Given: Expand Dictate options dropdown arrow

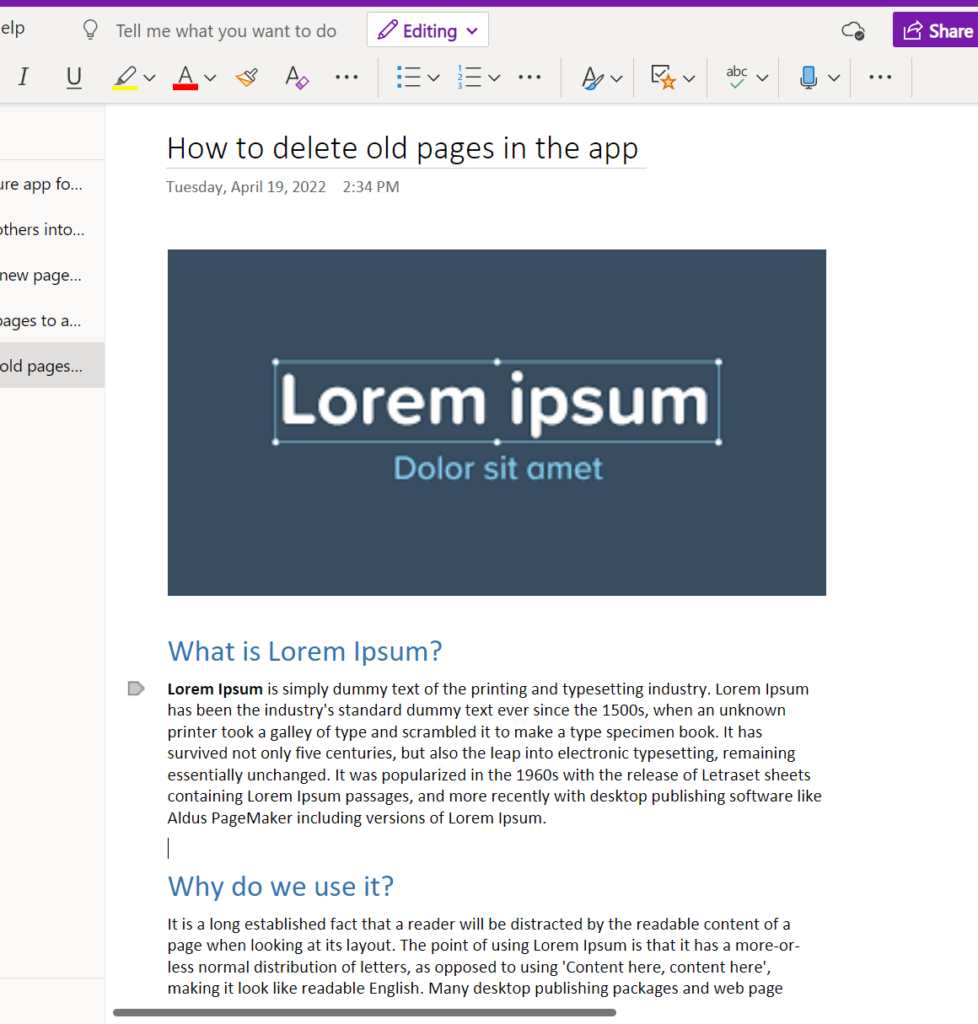Looking at the screenshot, I should (x=834, y=78).
